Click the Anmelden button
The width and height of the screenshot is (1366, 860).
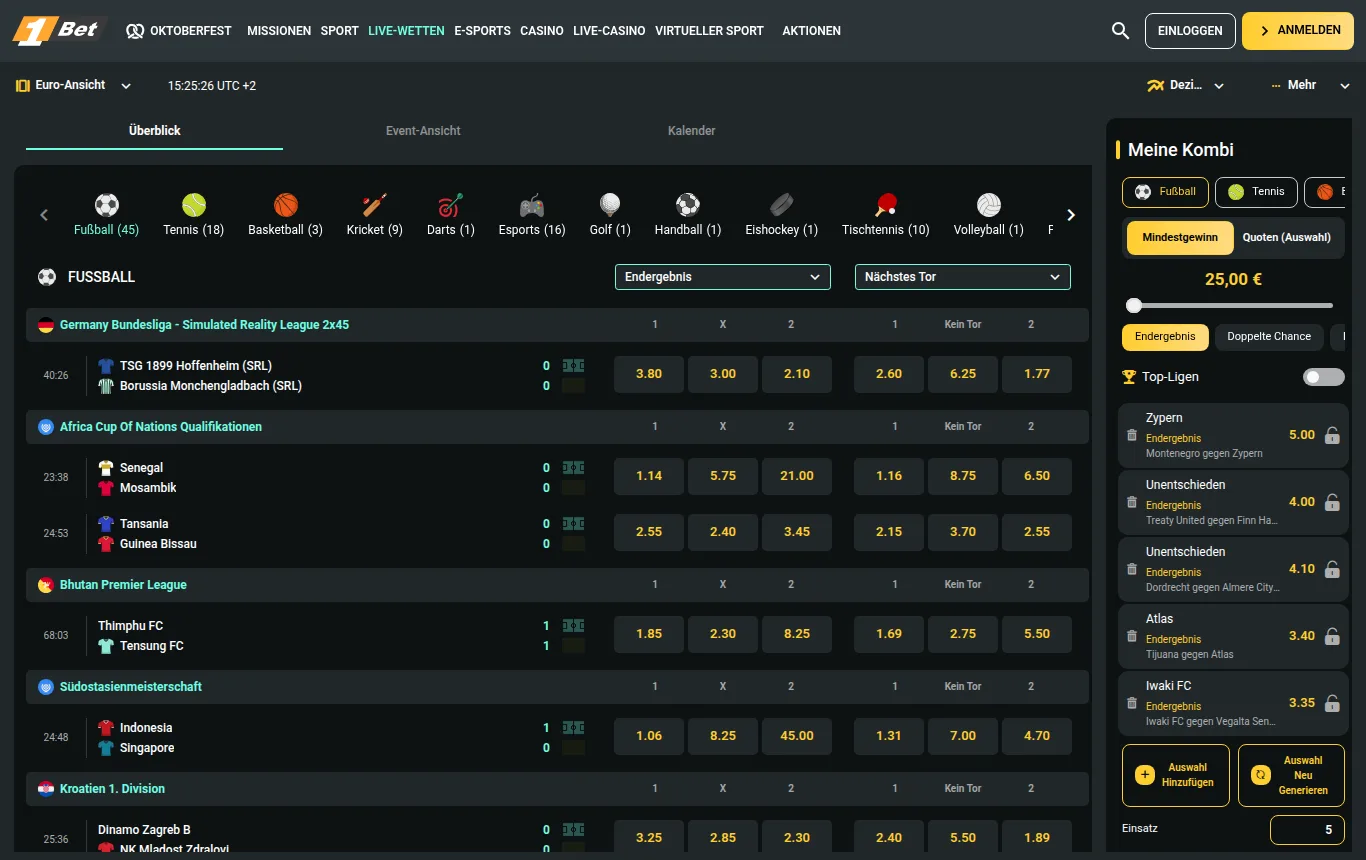(1298, 31)
